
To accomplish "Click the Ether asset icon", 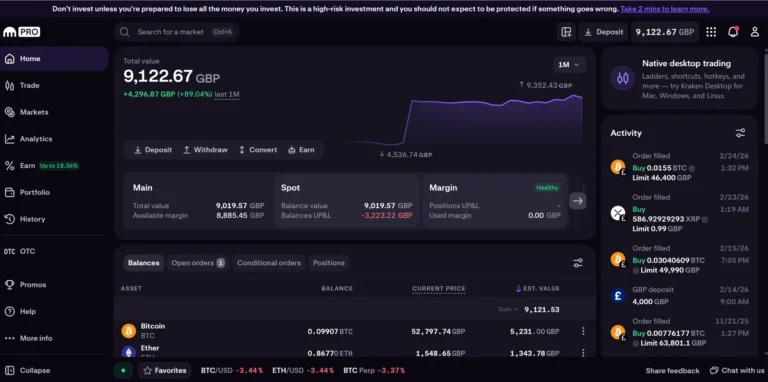I will pyautogui.click(x=129, y=352).
